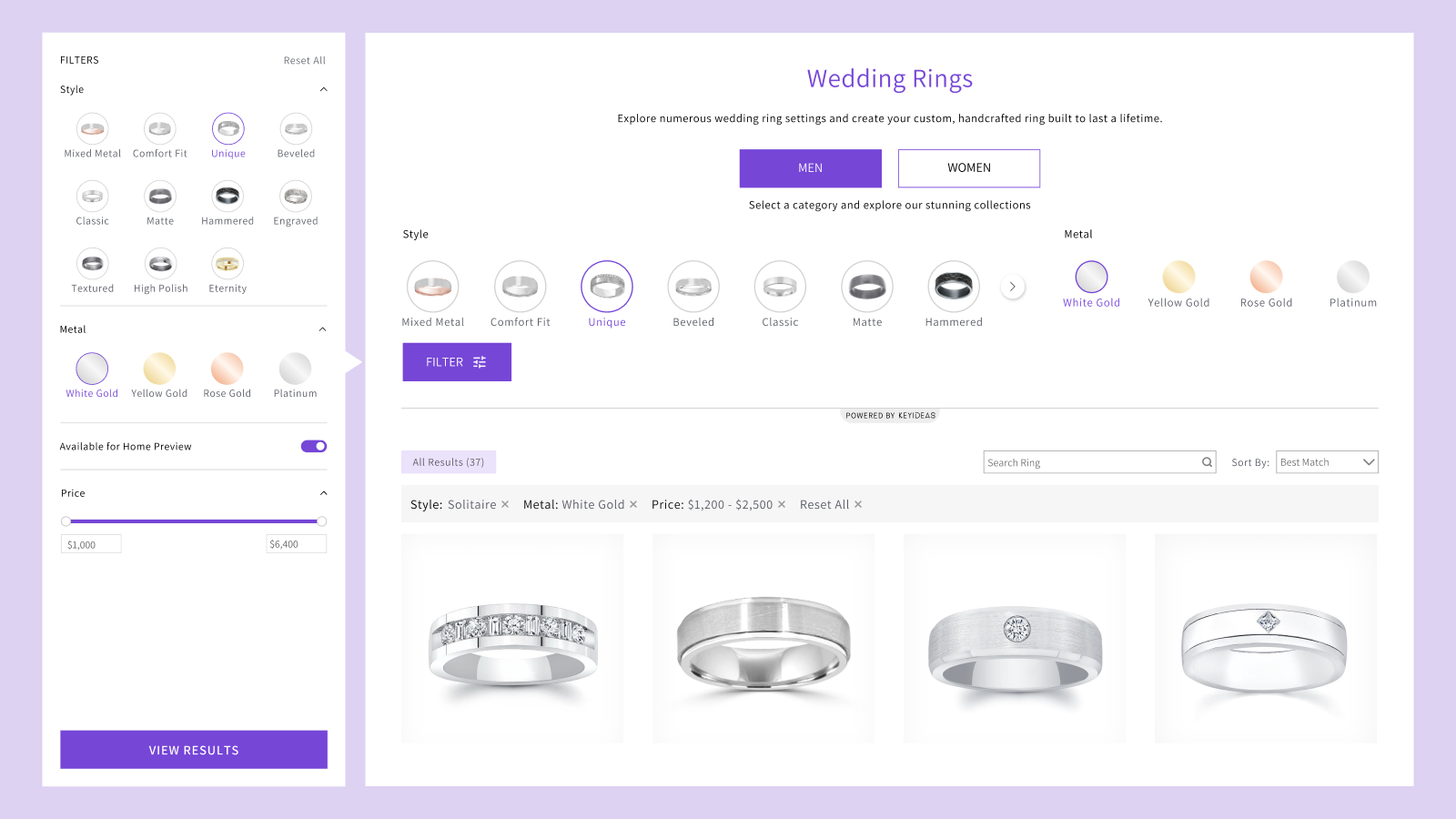The height and width of the screenshot is (819, 1456).
Task: Show more styles with the right arrow
Action: tap(1013, 287)
